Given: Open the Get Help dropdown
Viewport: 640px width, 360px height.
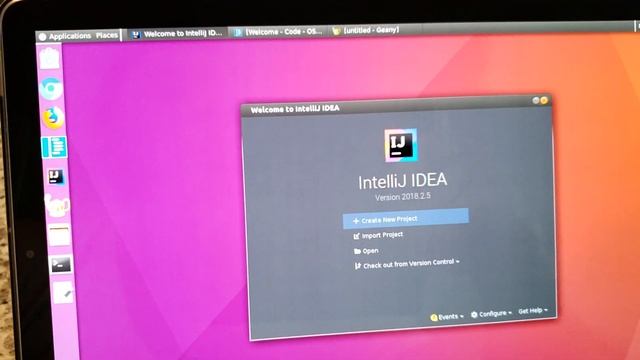Looking at the screenshot, I should tap(533, 311).
